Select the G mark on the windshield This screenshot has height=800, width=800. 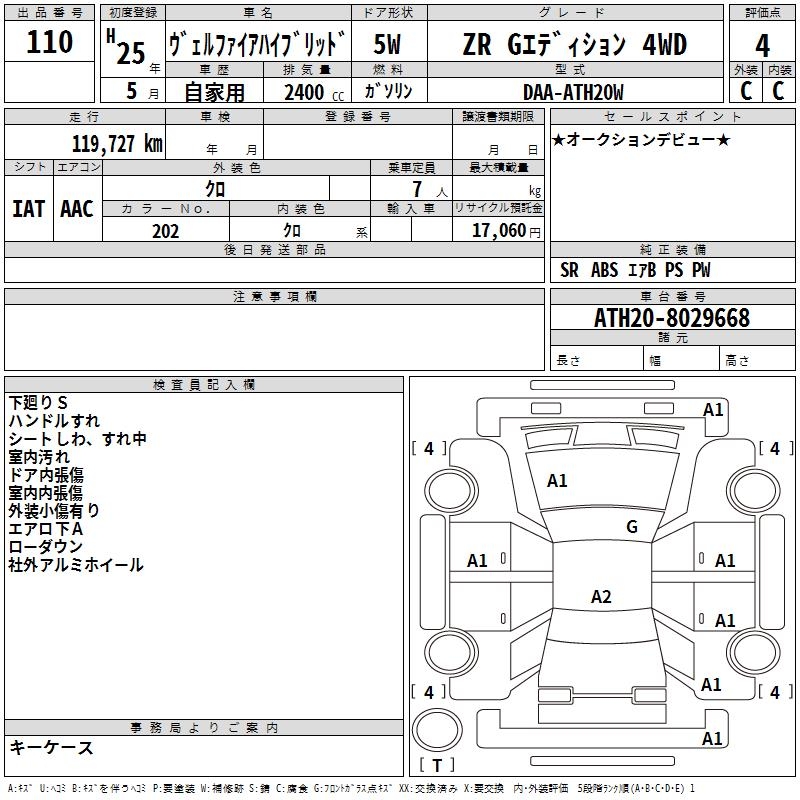click(x=631, y=527)
